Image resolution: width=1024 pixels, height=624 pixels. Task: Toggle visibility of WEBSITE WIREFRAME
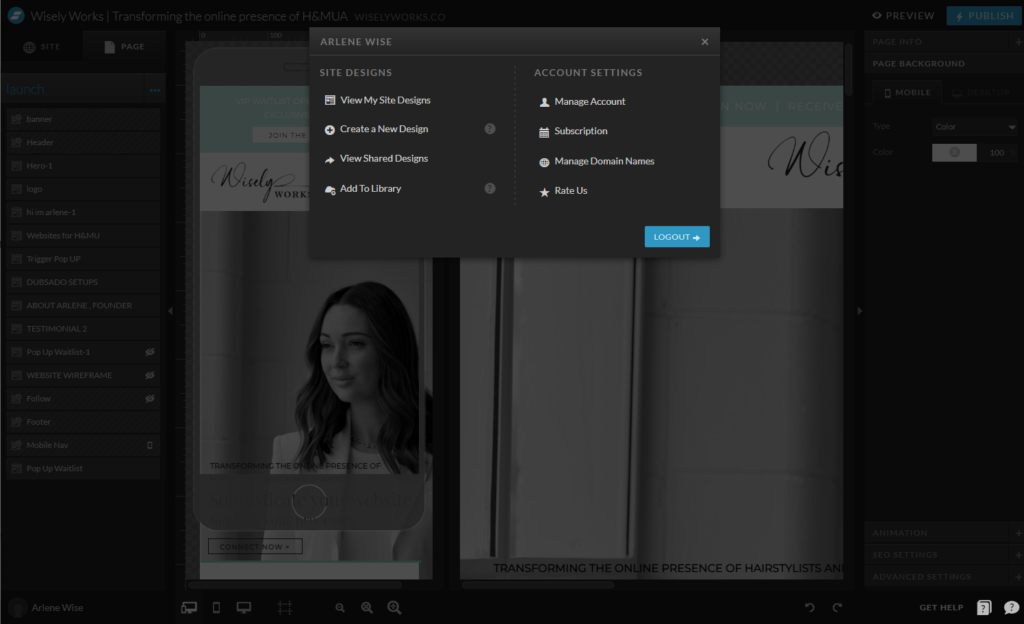[150, 375]
